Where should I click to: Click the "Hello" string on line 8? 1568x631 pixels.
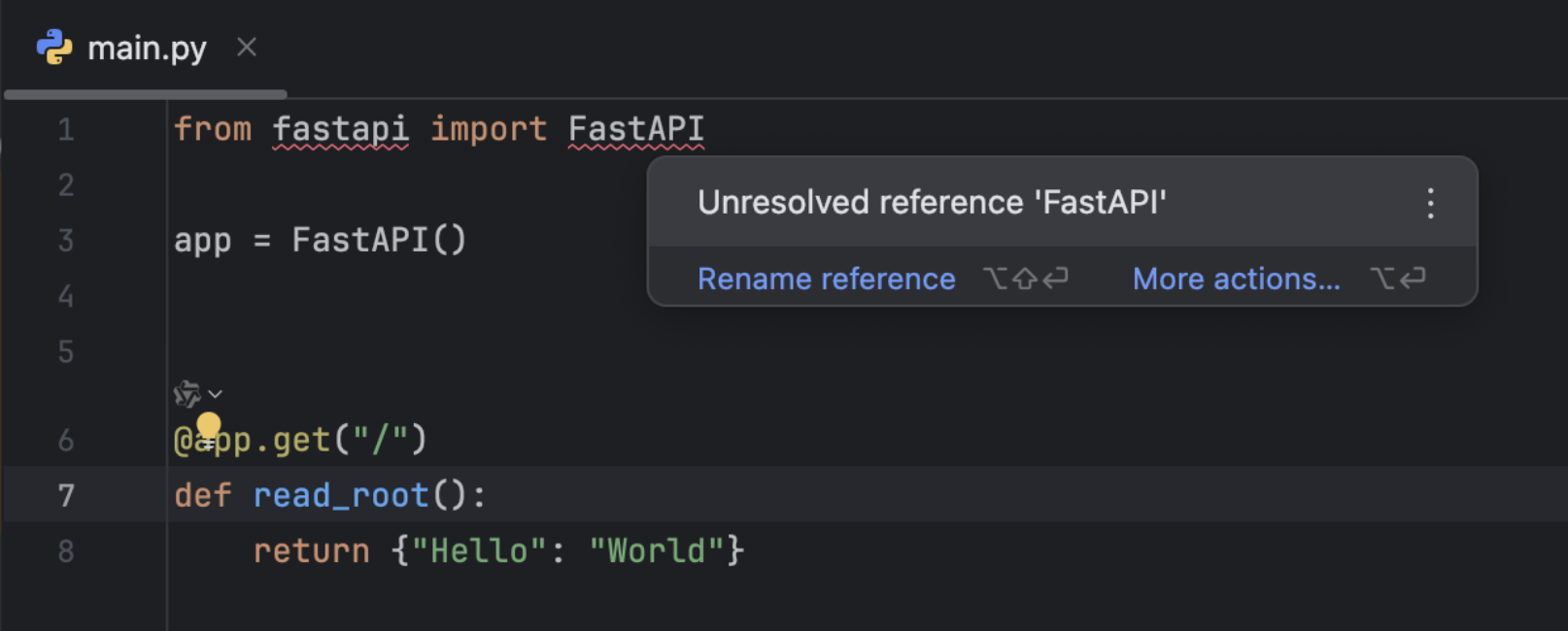[x=480, y=551]
